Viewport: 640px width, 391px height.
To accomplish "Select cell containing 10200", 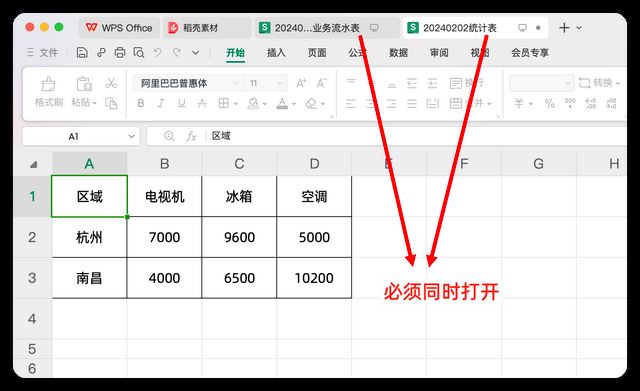I will point(314,278).
